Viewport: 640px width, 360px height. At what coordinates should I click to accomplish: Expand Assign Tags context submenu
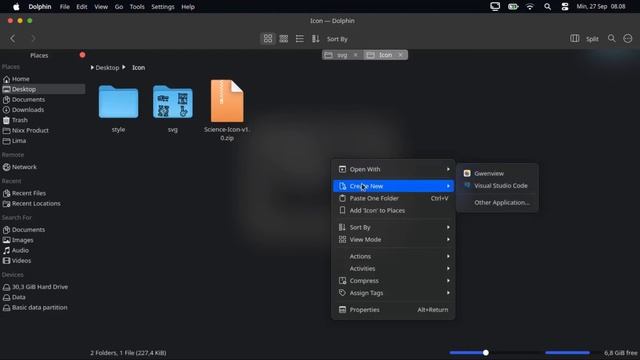click(393, 293)
